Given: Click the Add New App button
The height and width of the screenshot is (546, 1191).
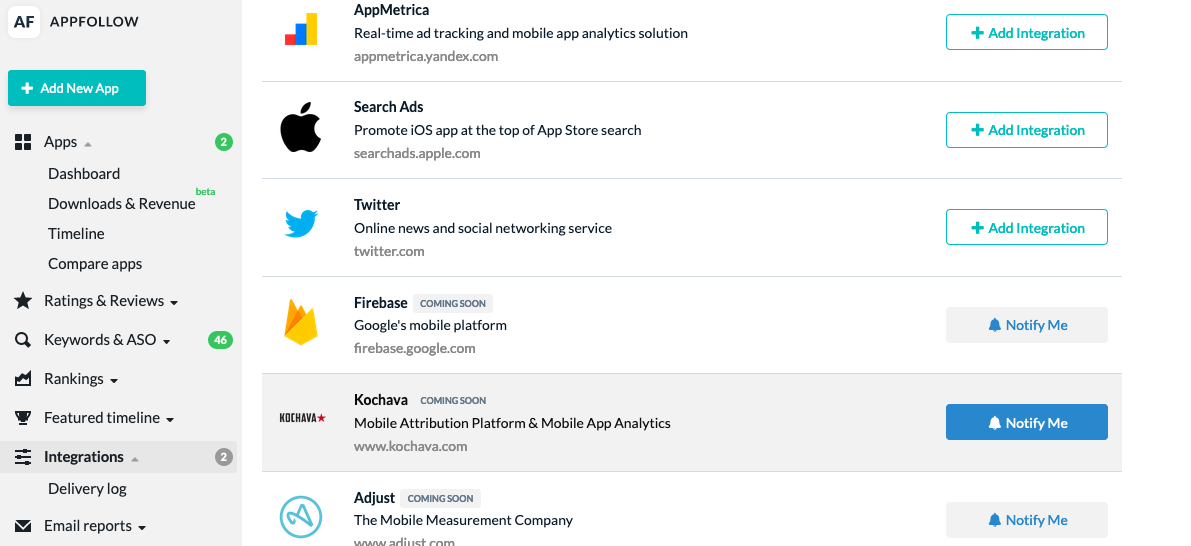Looking at the screenshot, I should coord(77,88).
